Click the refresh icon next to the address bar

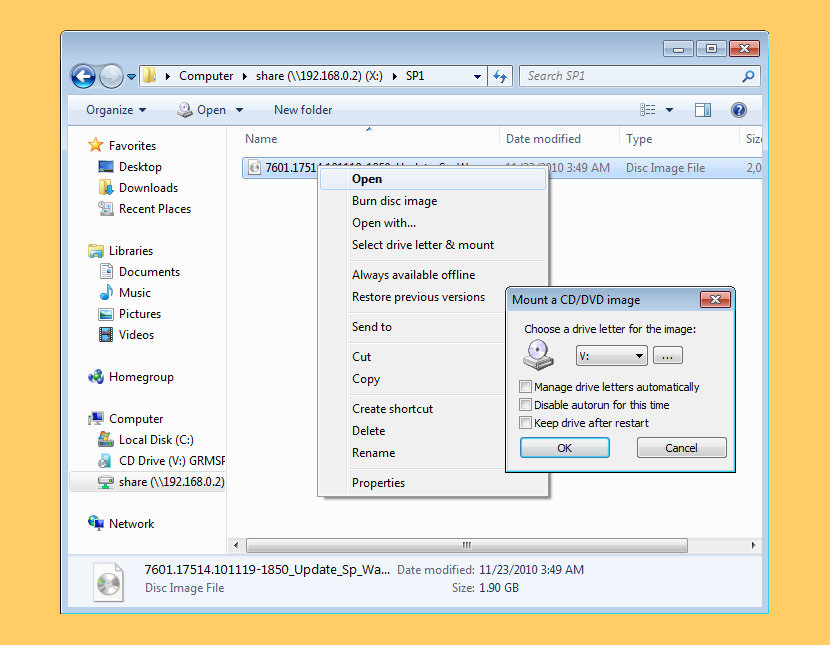tap(500, 75)
